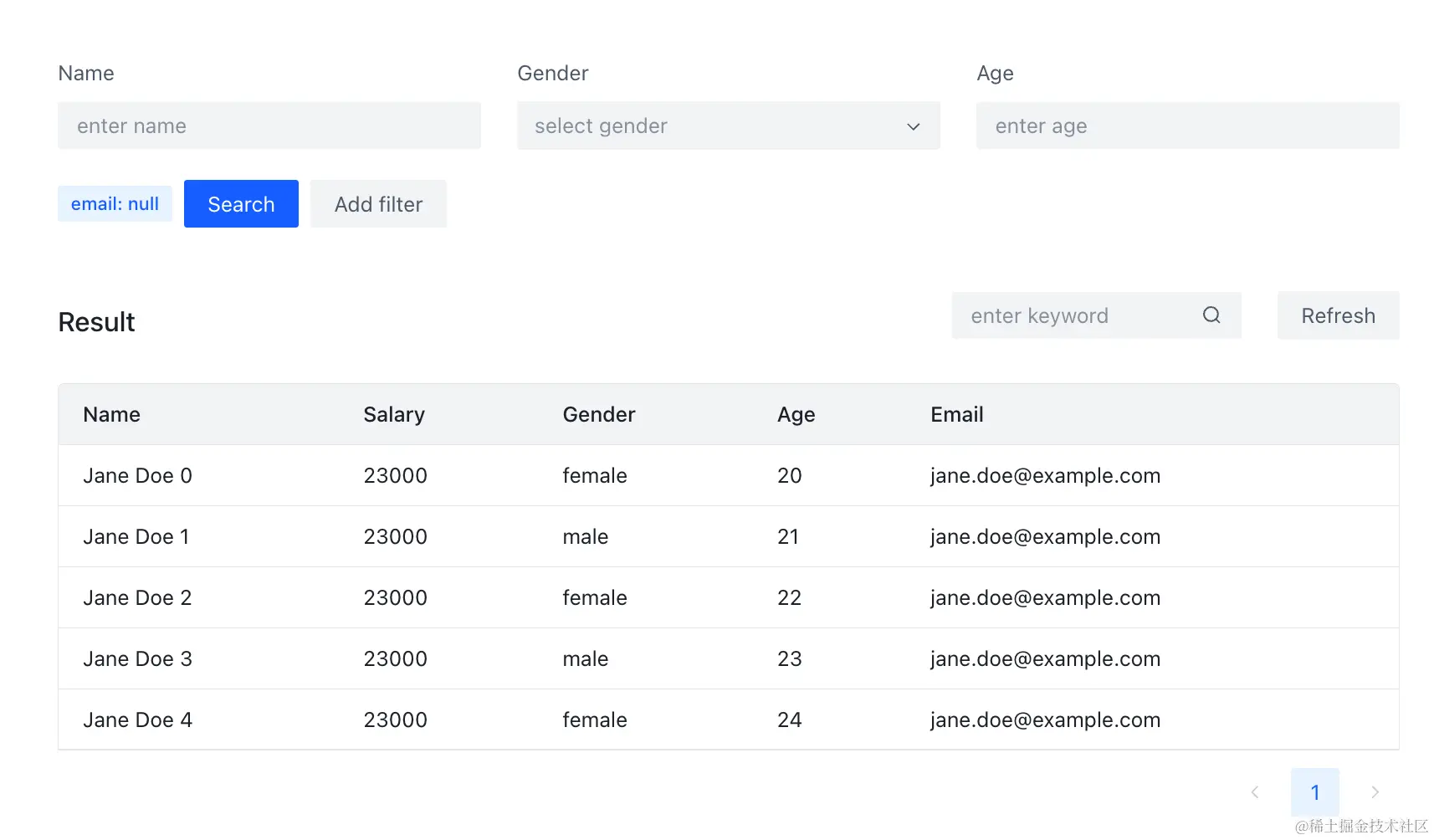
Task: Click the Add filter button
Action: (378, 204)
